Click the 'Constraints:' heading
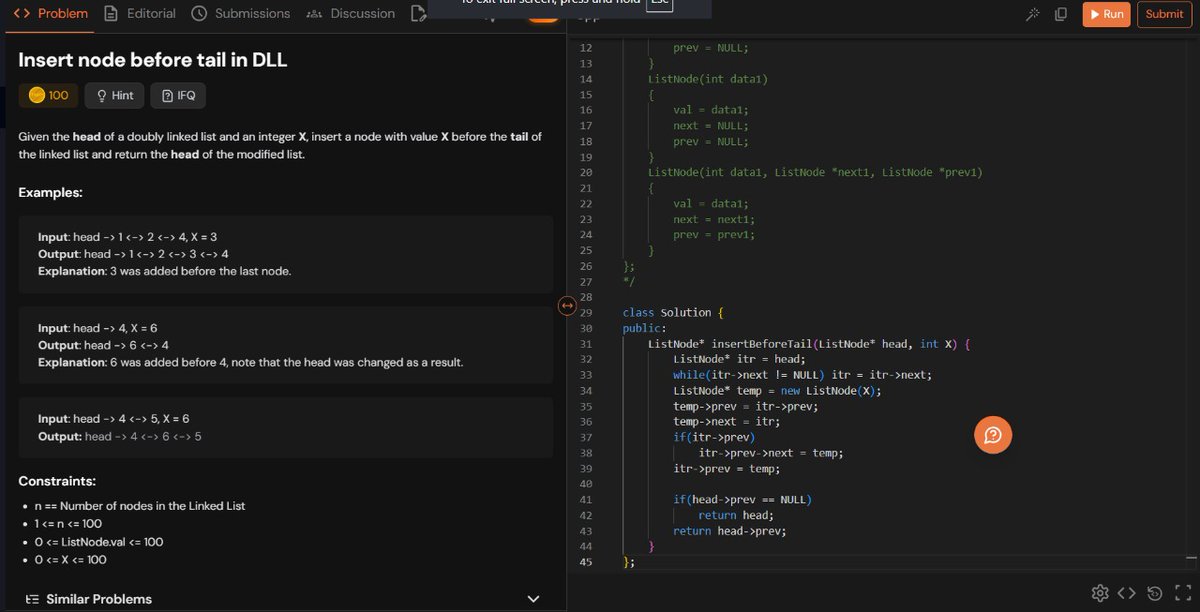1200x612 pixels. [57, 481]
